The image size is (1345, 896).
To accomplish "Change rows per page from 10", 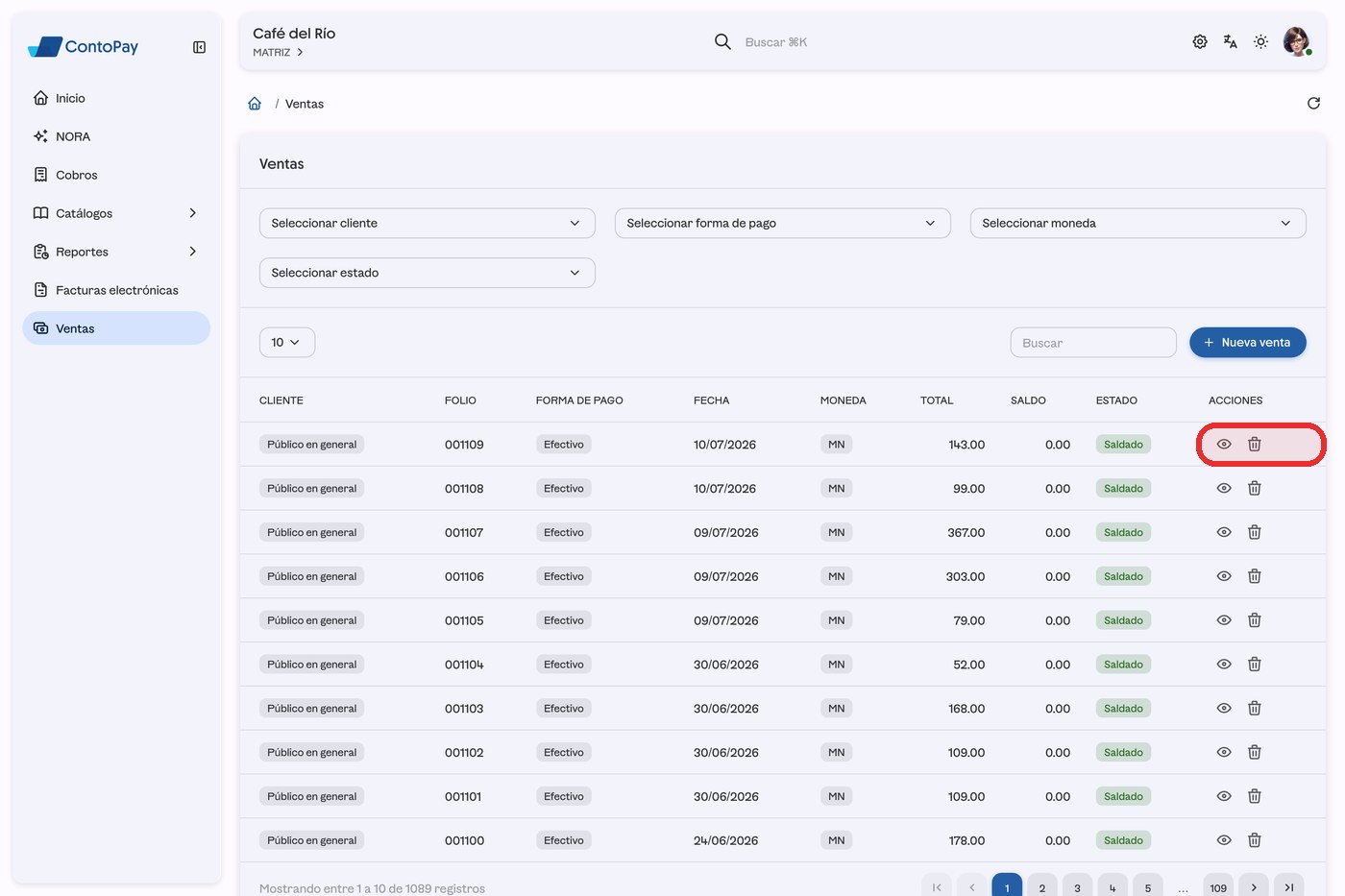I will [x=287, y=342].
